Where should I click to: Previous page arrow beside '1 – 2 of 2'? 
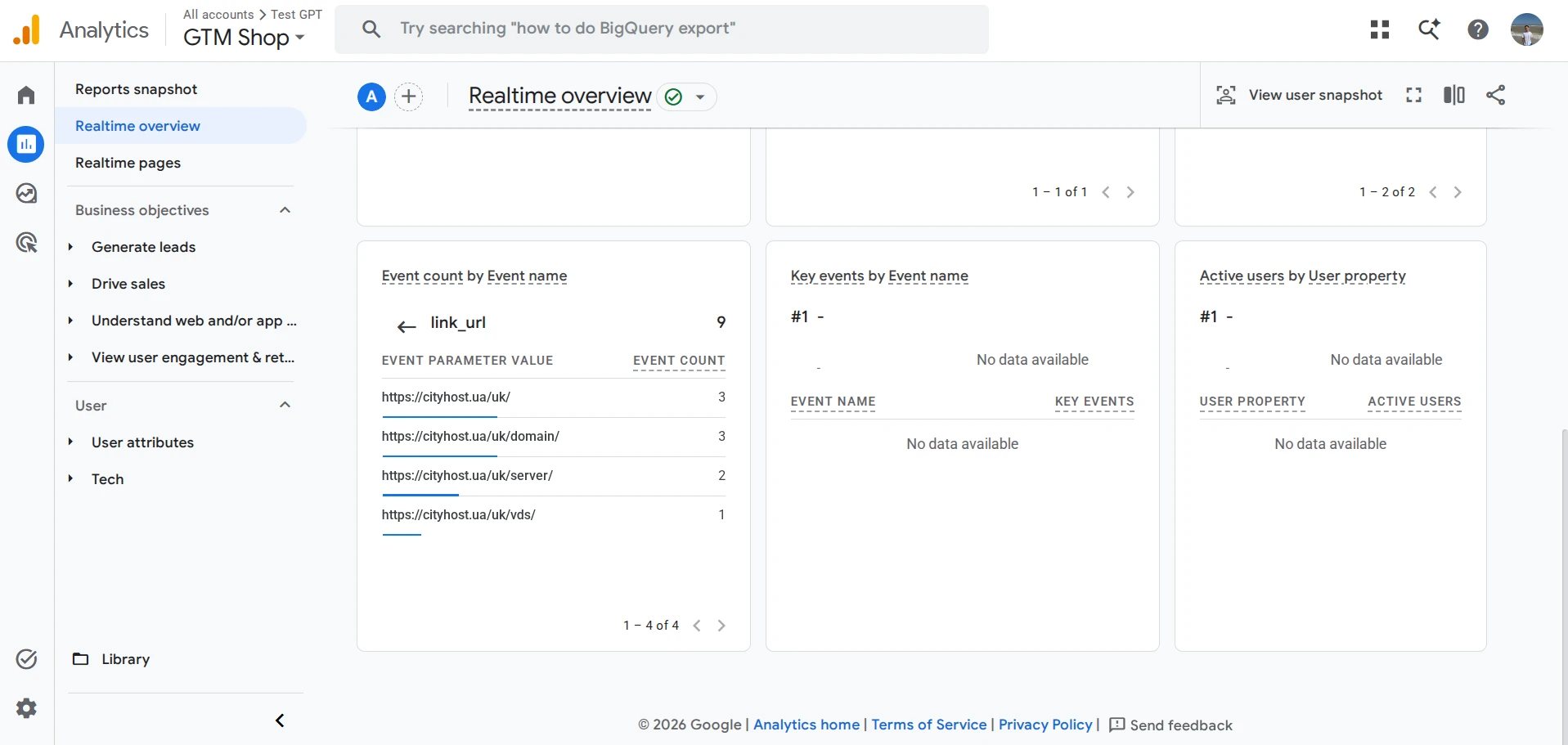tap(1433, 192)
